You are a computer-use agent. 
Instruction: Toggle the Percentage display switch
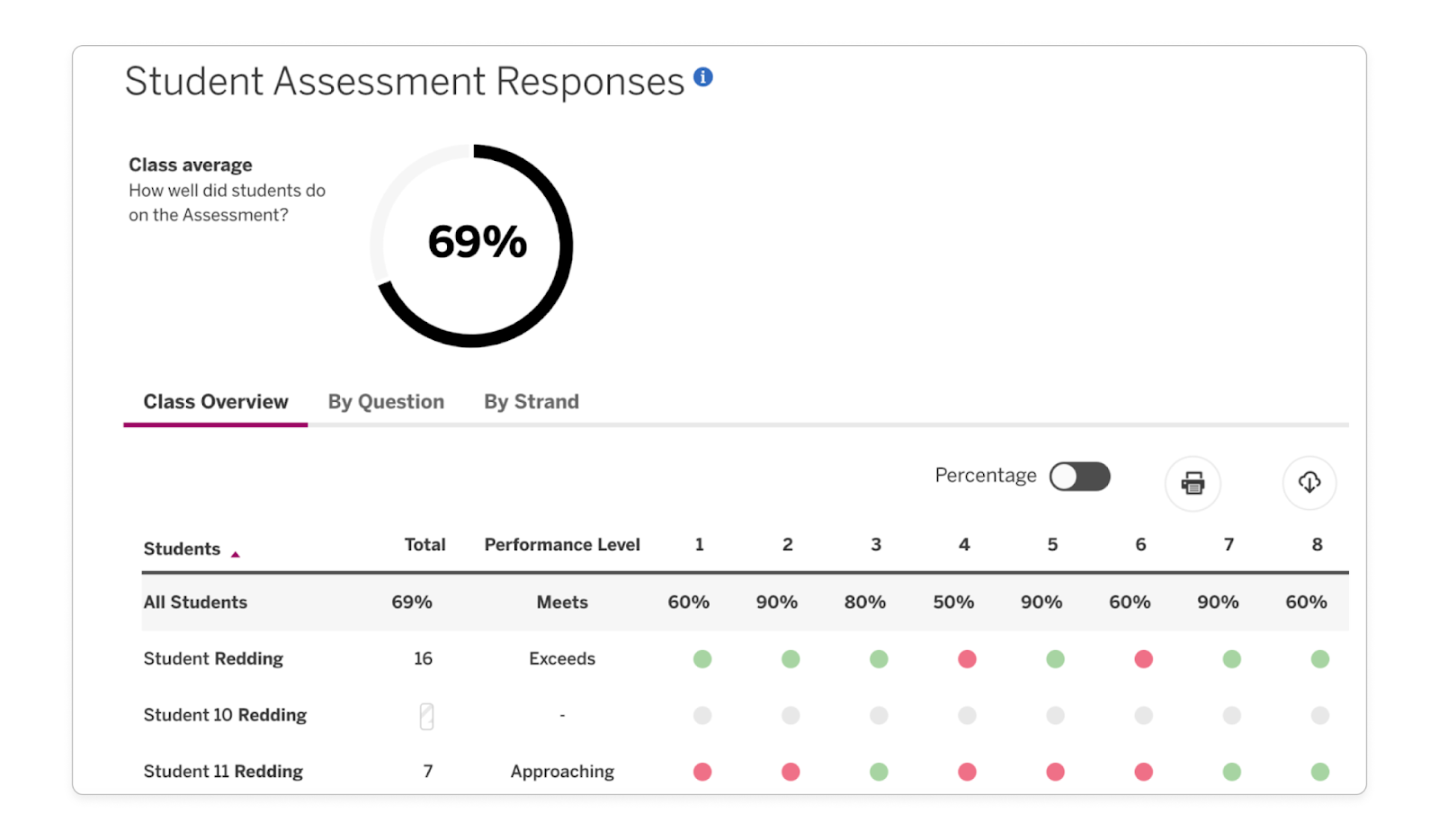tap(1079, 476)
